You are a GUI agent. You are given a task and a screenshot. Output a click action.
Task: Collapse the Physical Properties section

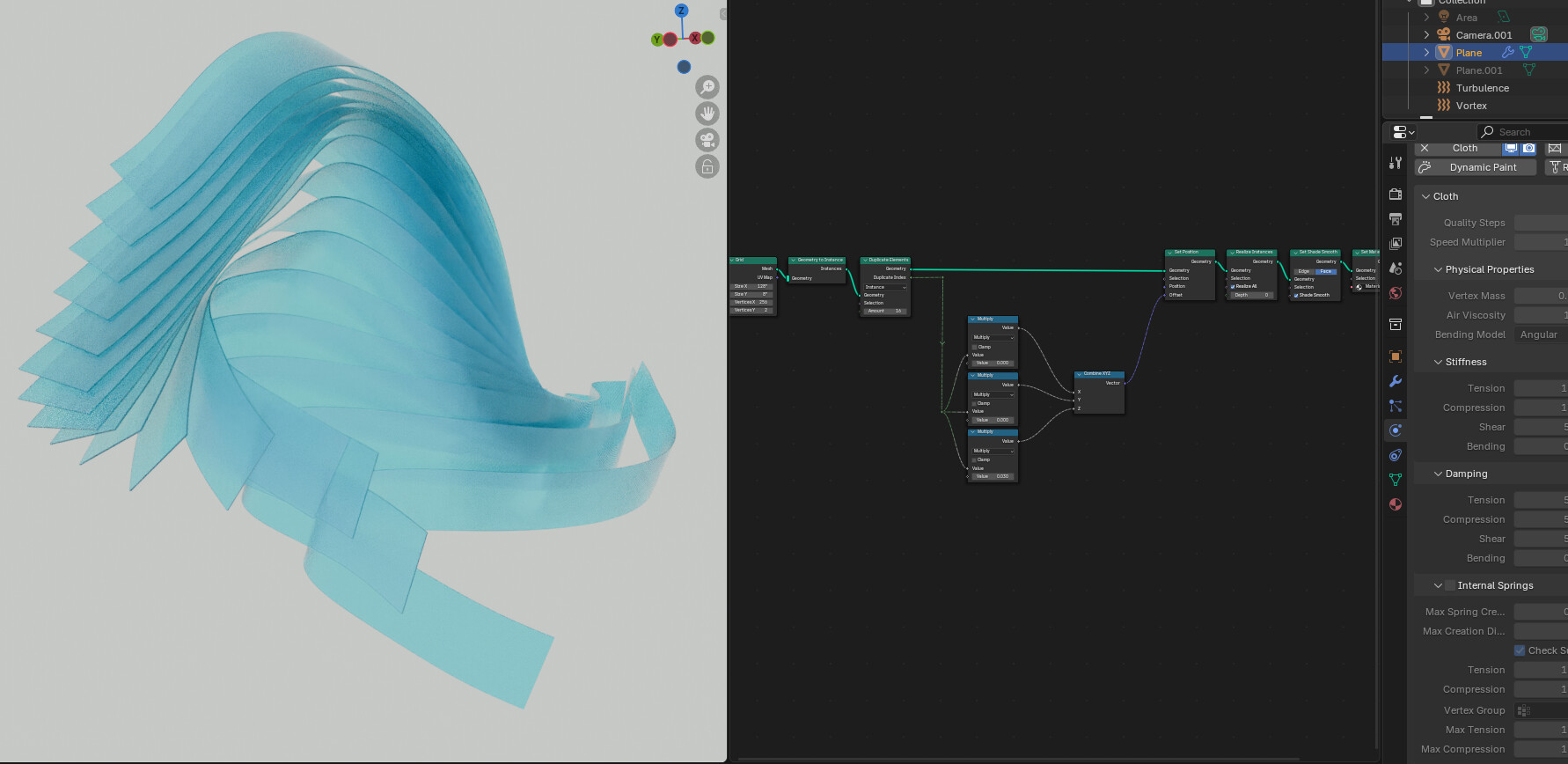1438,269
